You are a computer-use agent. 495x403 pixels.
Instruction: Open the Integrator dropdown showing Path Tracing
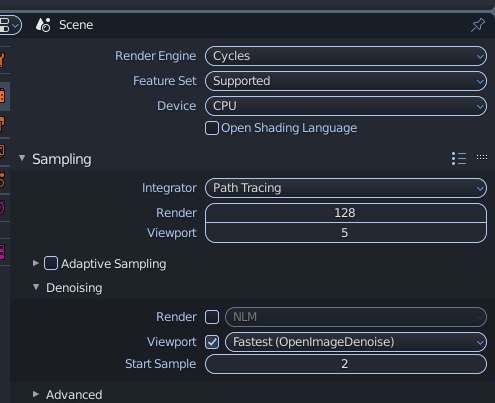click(x=346, y=188)
